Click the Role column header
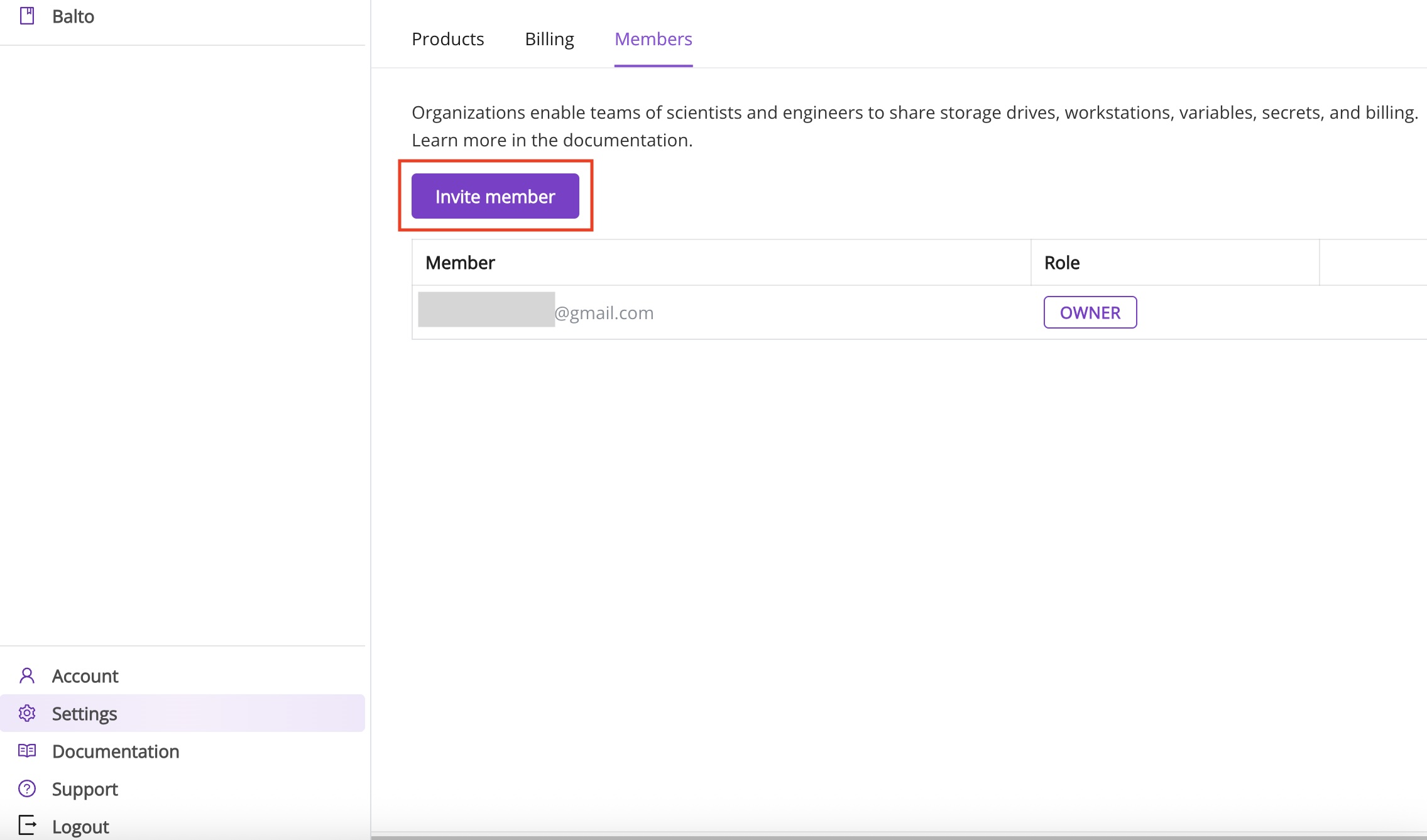Screen dimensions: 1427x840 [1061, 263]
